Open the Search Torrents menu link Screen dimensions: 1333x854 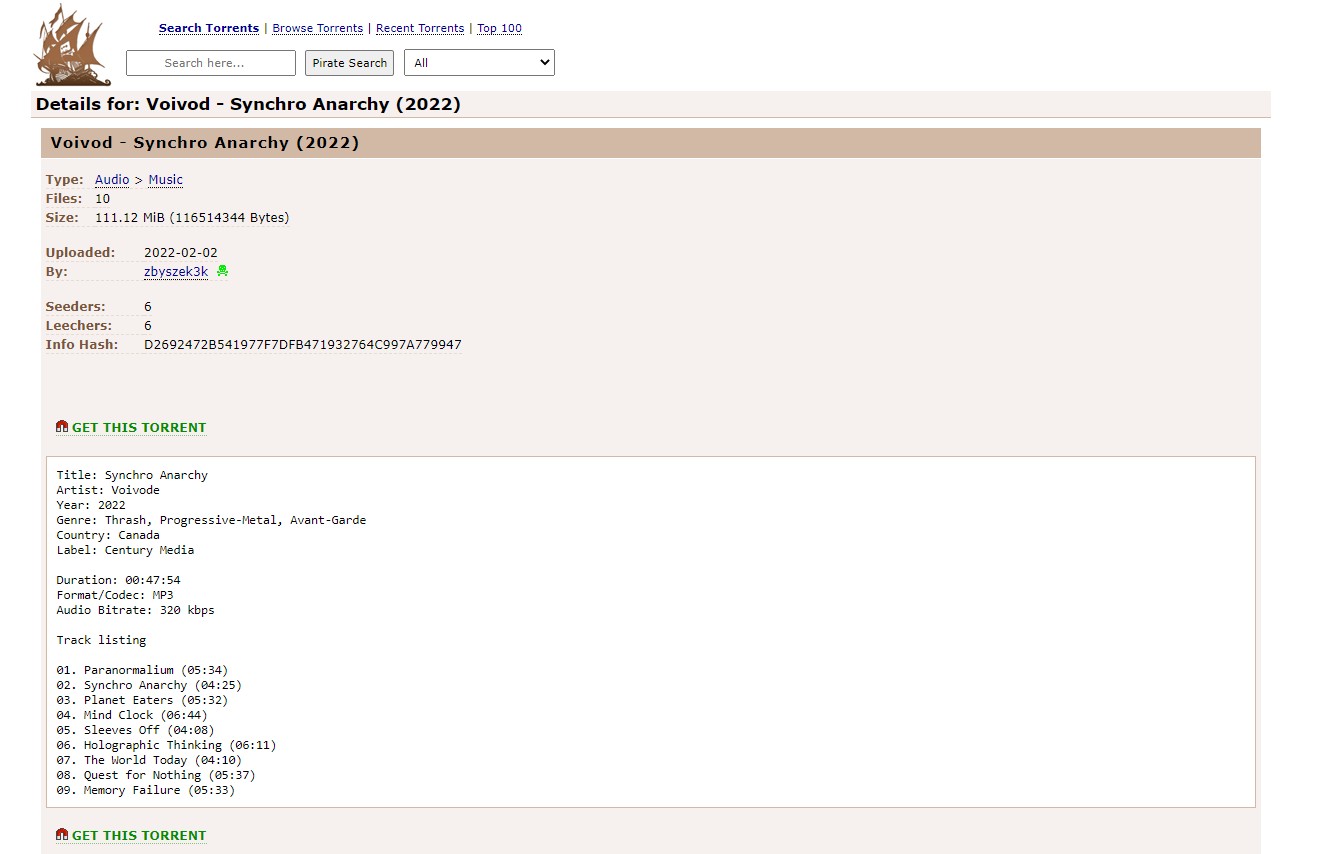pyautogui.click(x=209, y=28)
